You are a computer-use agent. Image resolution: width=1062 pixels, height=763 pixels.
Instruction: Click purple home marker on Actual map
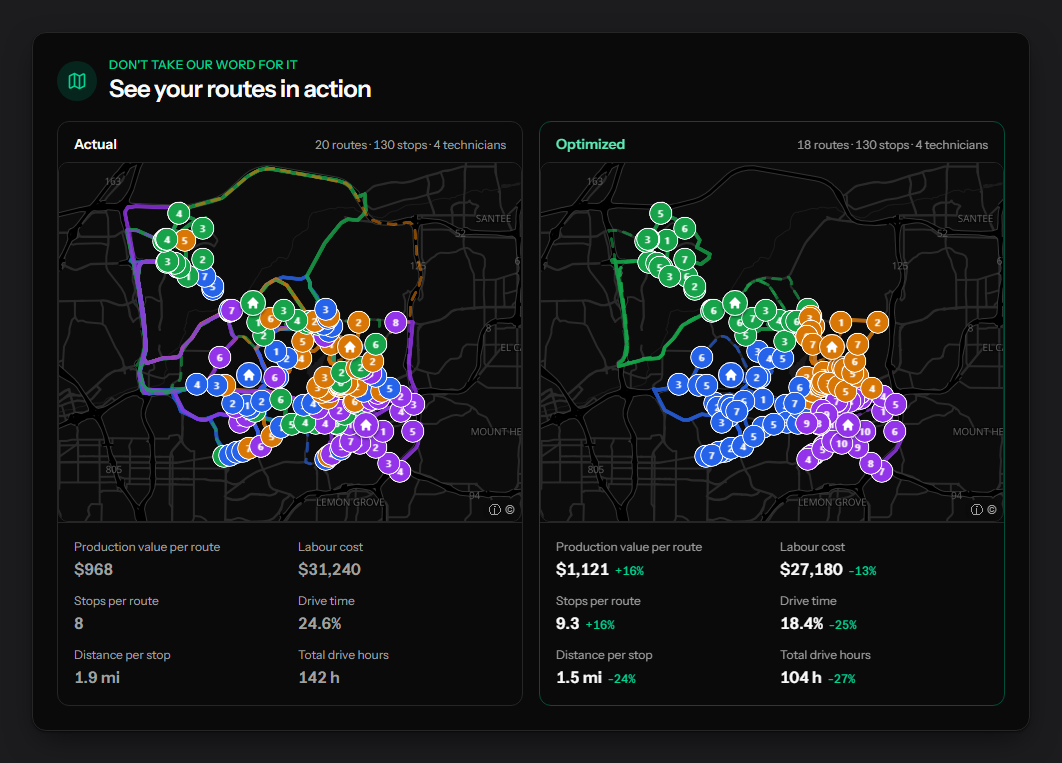366,425
